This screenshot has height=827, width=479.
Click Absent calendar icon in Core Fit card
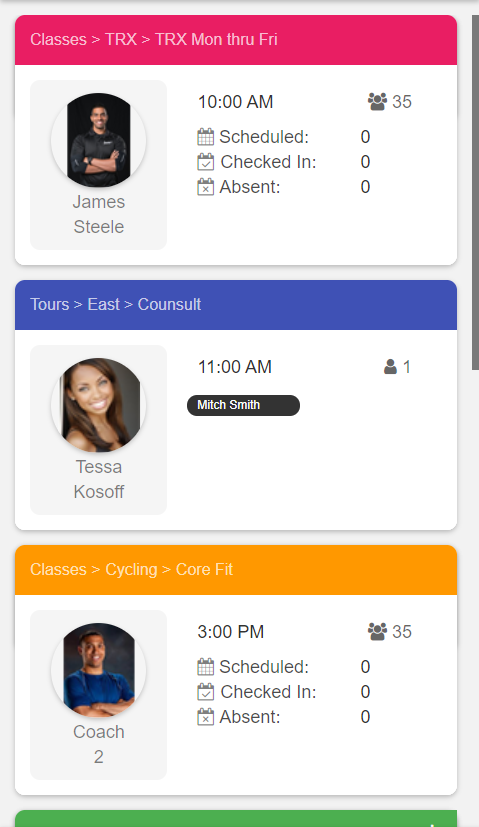pyautogui.click(x=206, y=717)
